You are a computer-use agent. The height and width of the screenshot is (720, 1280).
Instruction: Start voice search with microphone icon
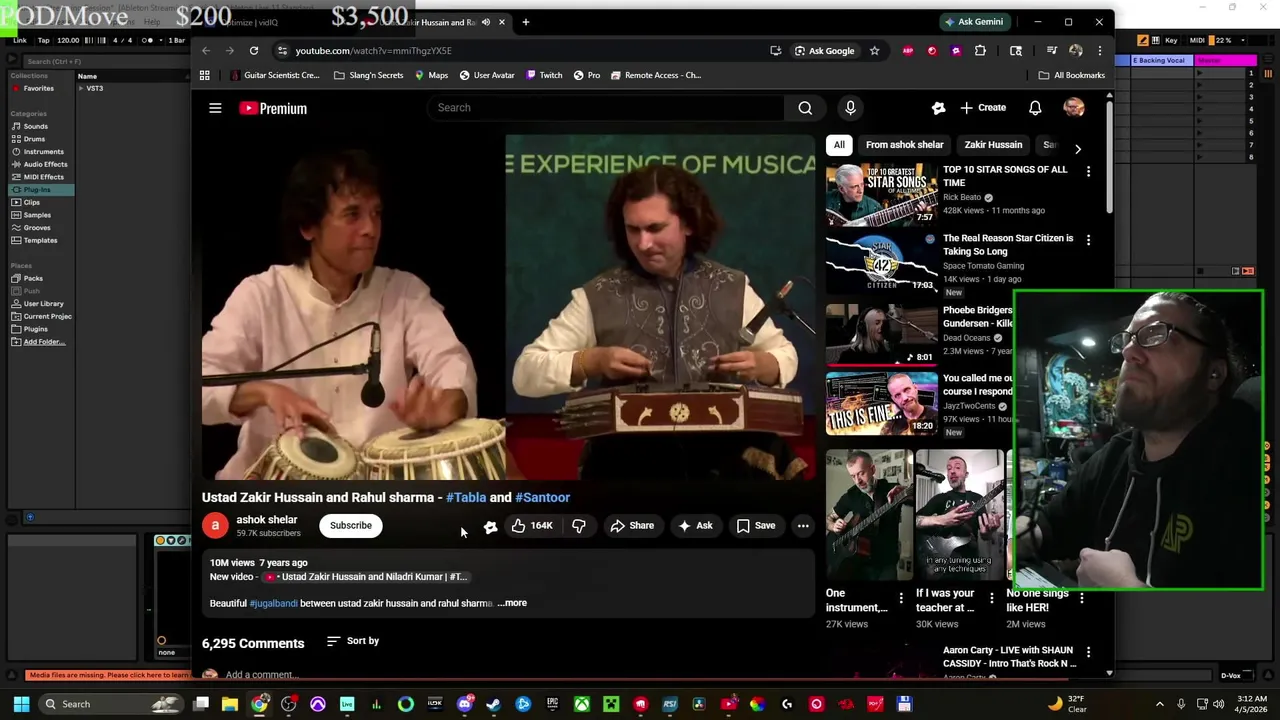click(x=850, y=108)
